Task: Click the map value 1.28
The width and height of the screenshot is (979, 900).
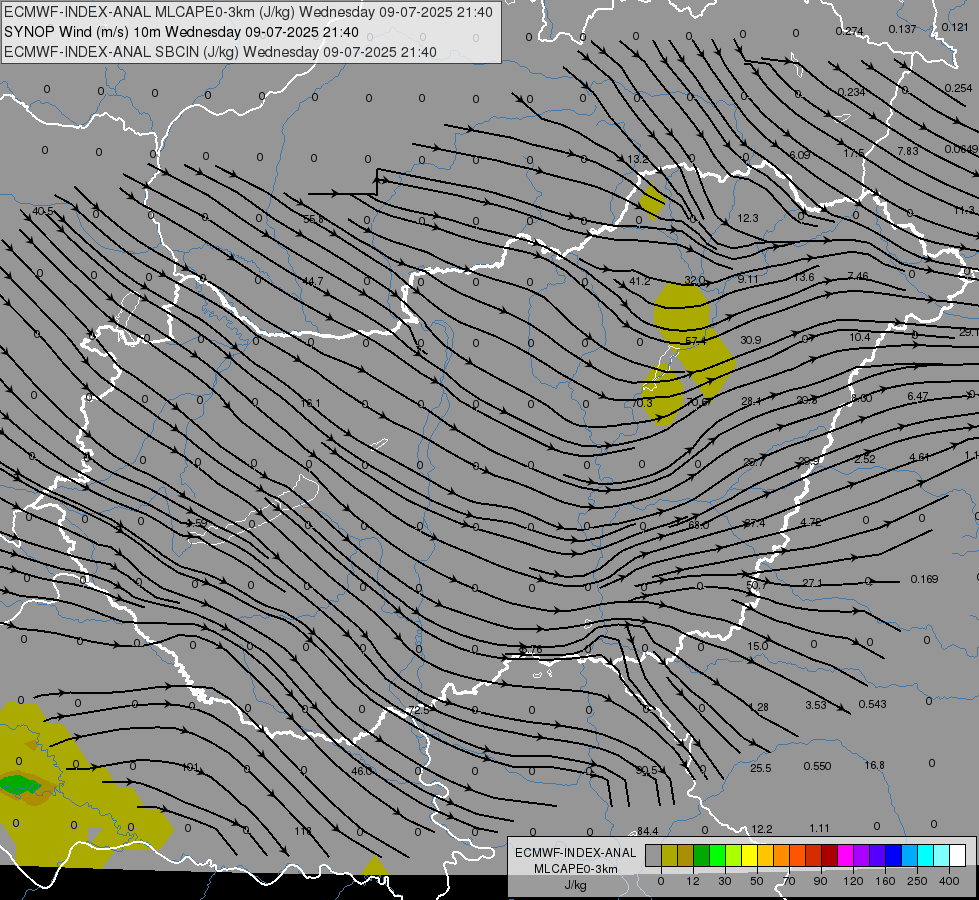Action: [758, 707]
